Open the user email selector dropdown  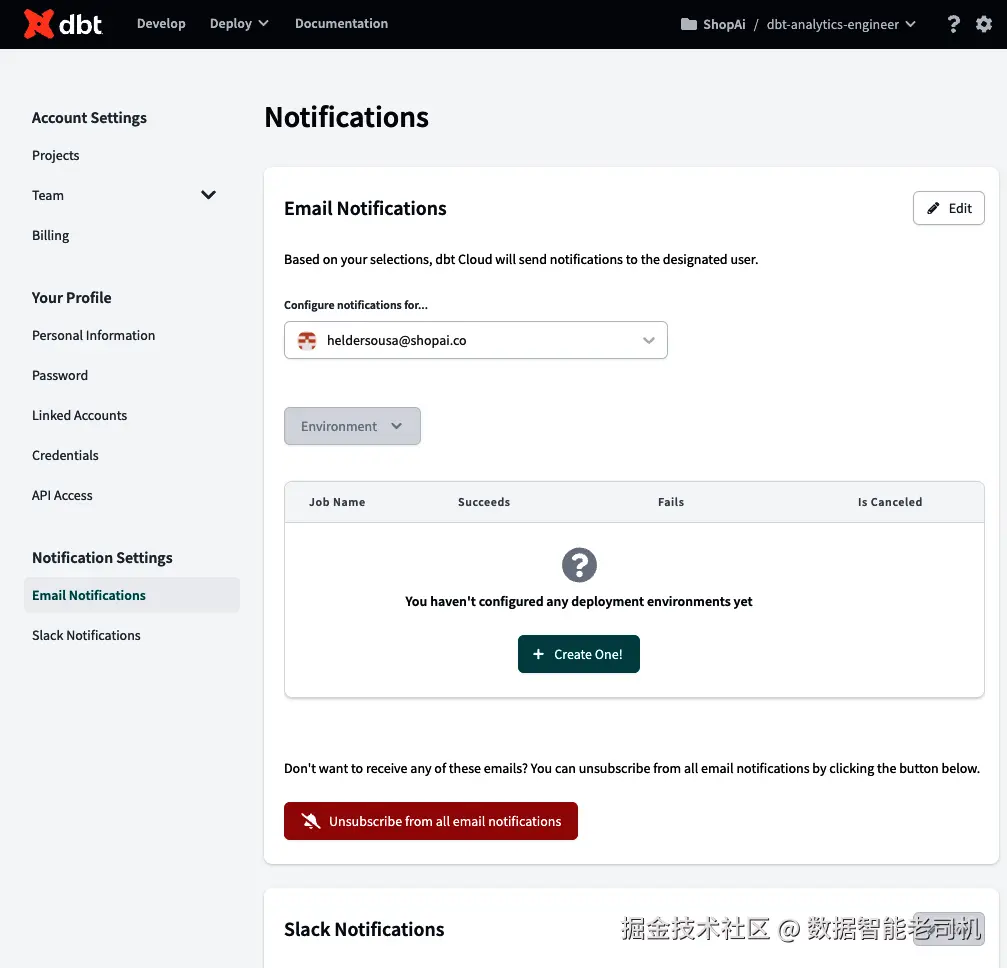coord(475,340)
